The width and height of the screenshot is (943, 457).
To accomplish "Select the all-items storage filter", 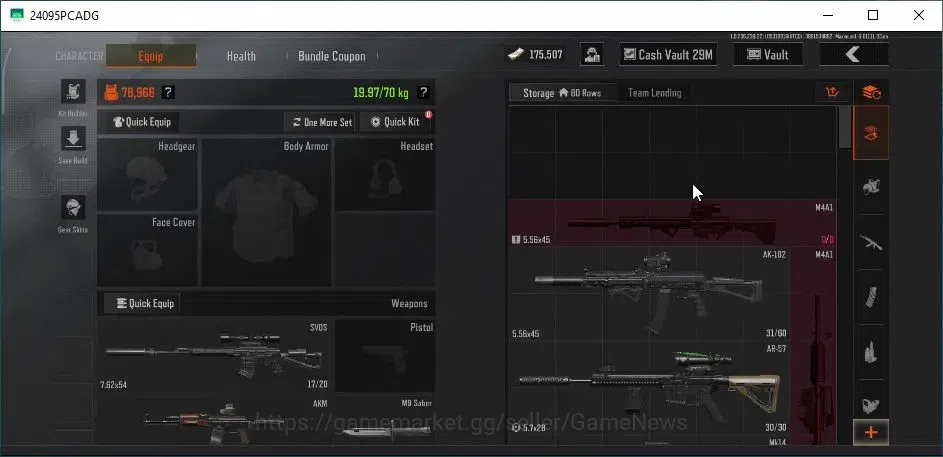I will (871, 133).
